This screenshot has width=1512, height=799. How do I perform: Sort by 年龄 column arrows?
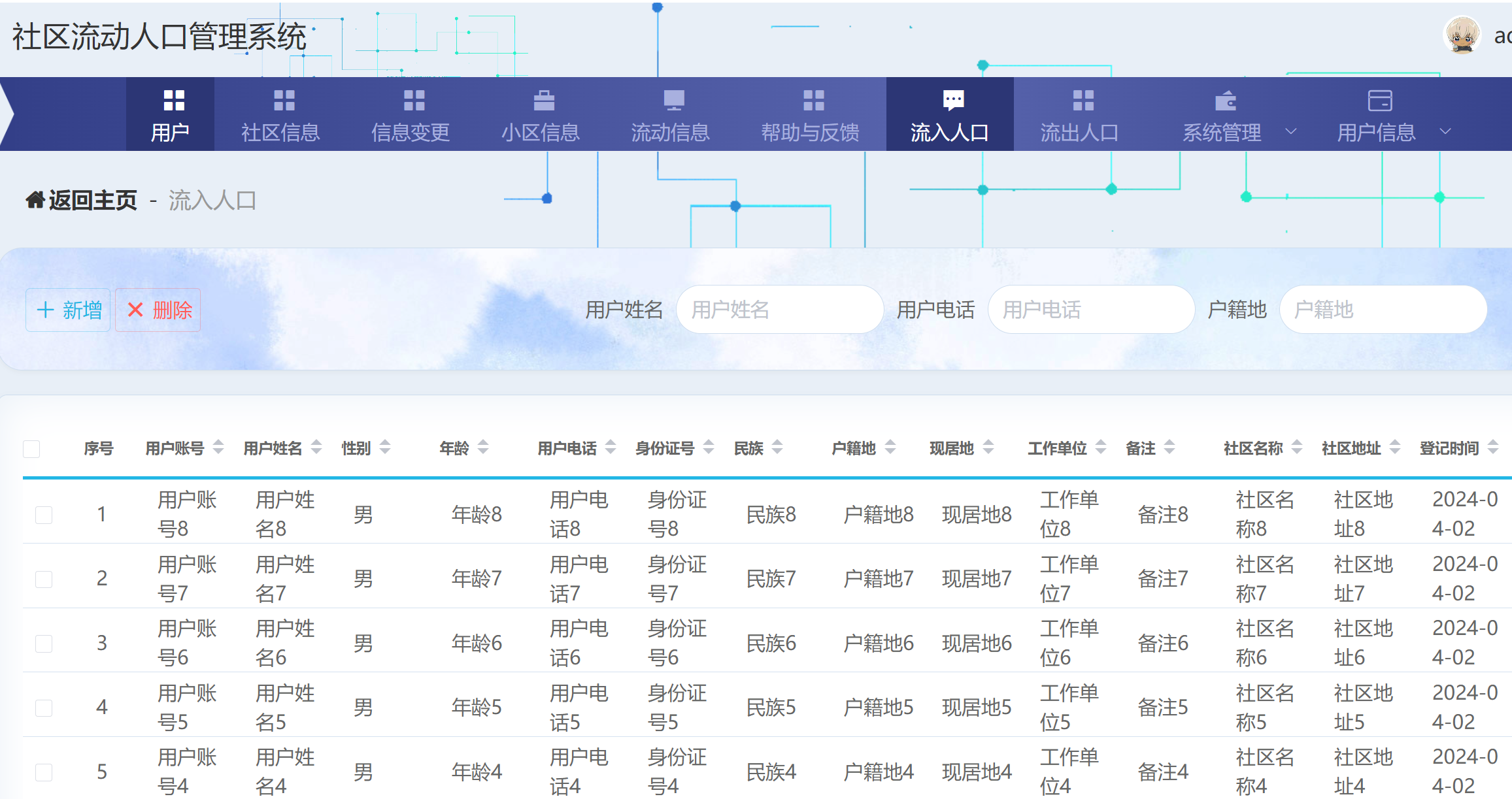483,448
